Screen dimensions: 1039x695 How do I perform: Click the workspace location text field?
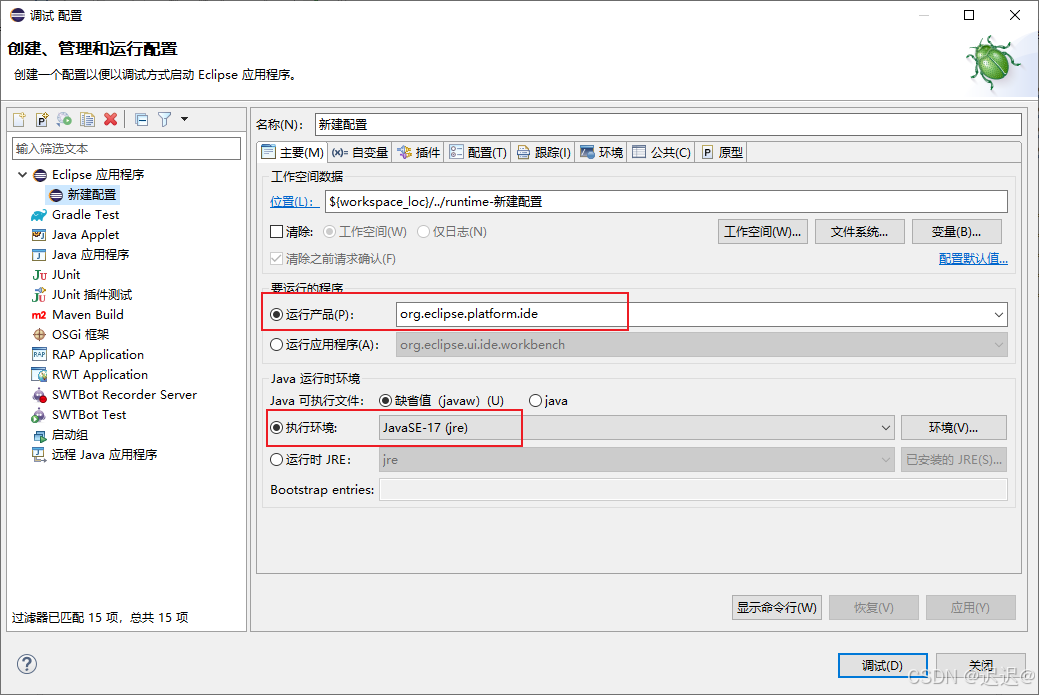click(x=666, y=201)
